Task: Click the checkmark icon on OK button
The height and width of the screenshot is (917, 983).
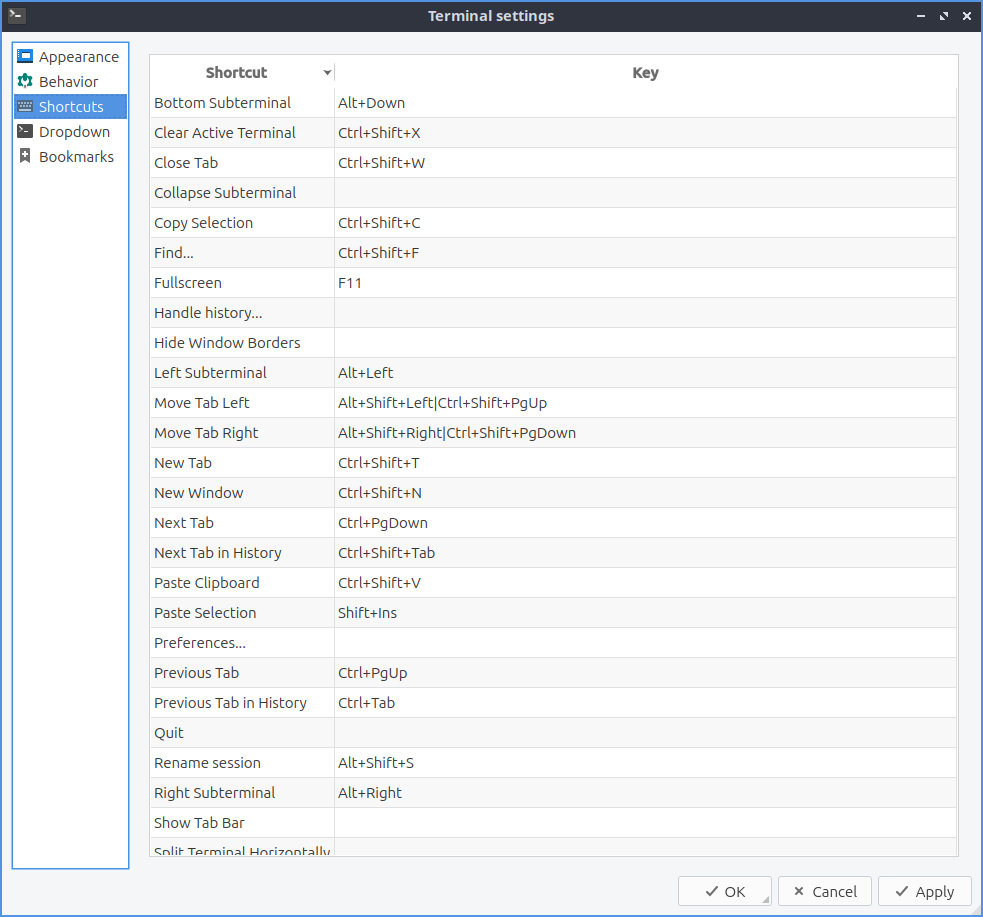Action: coord(711,892)
